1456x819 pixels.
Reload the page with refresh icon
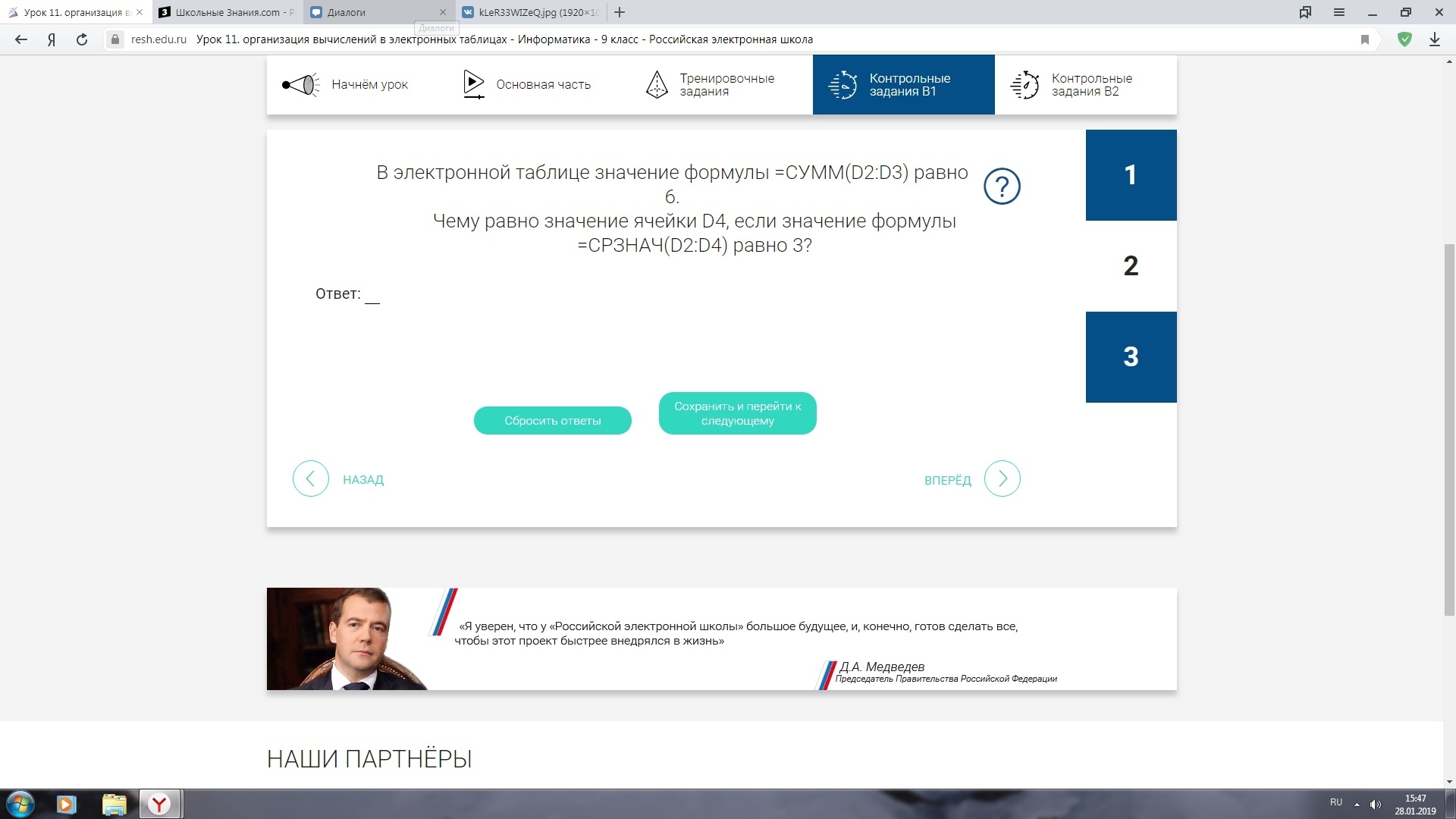(x=82, y=39)
